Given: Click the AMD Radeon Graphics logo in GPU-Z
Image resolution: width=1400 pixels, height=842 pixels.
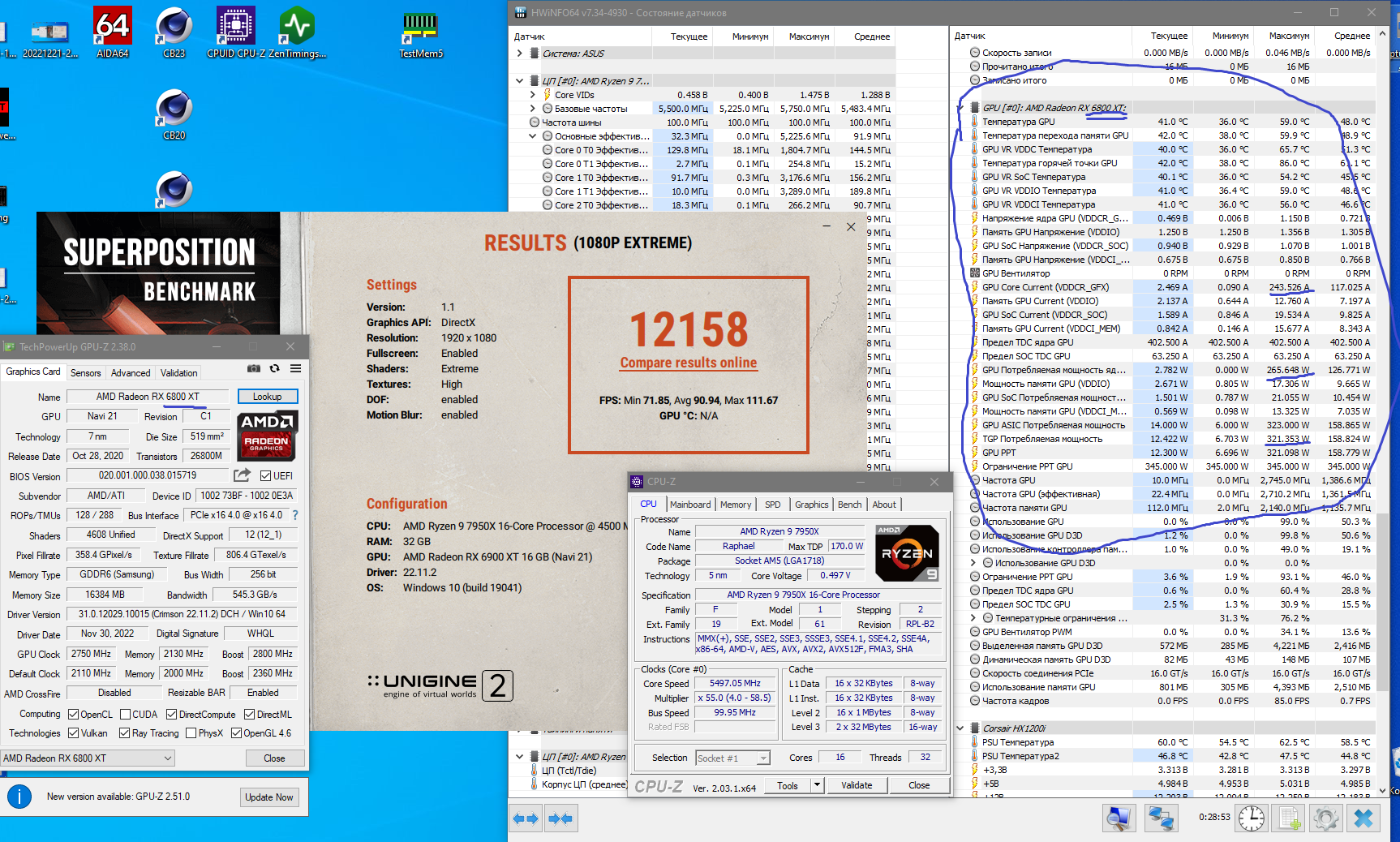Looking at the screenshot, I should pos(268,436).
